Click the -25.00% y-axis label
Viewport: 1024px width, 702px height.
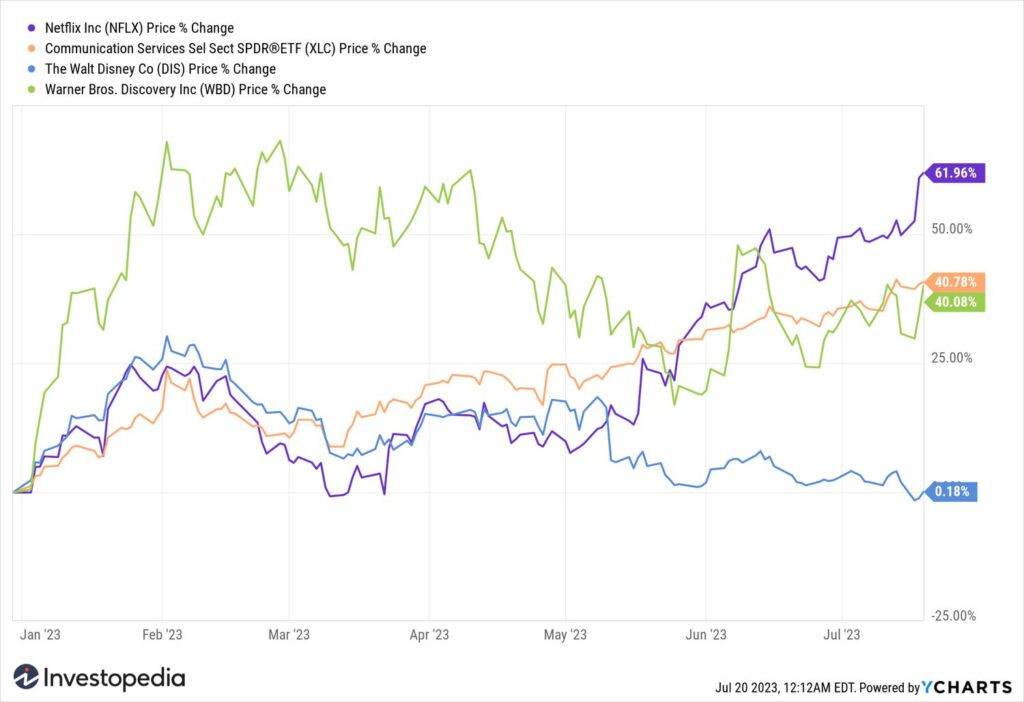953,616
